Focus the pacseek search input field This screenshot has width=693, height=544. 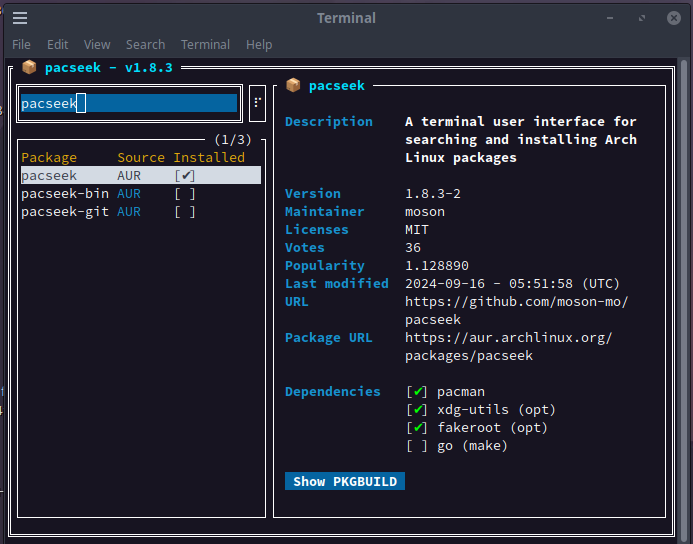[129, 103]
